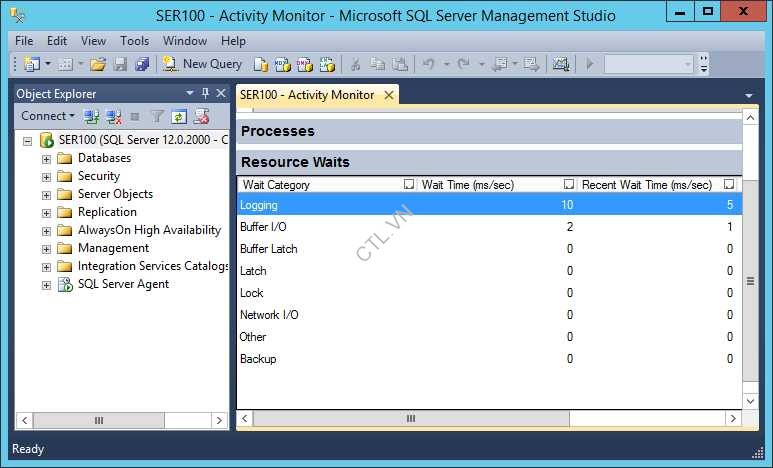Collapse the SER100 server node
Screen dimensions: 773x468
[28, 142]
